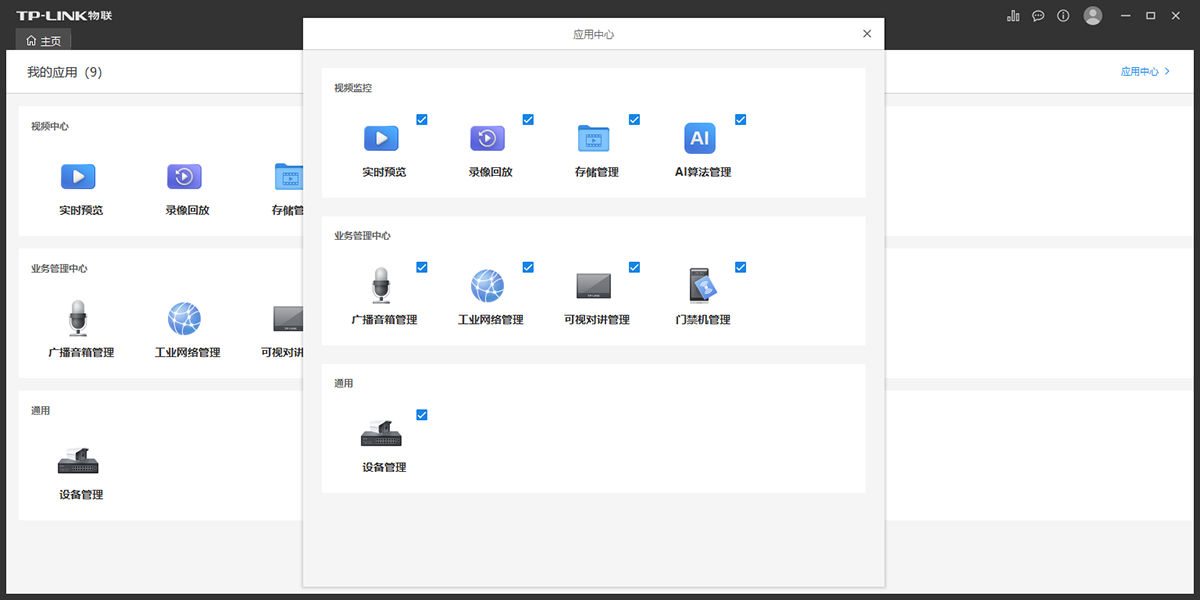The image size is (1200, 600).
Task: Open the 设备管理 app
Action: tap(381, 433)
